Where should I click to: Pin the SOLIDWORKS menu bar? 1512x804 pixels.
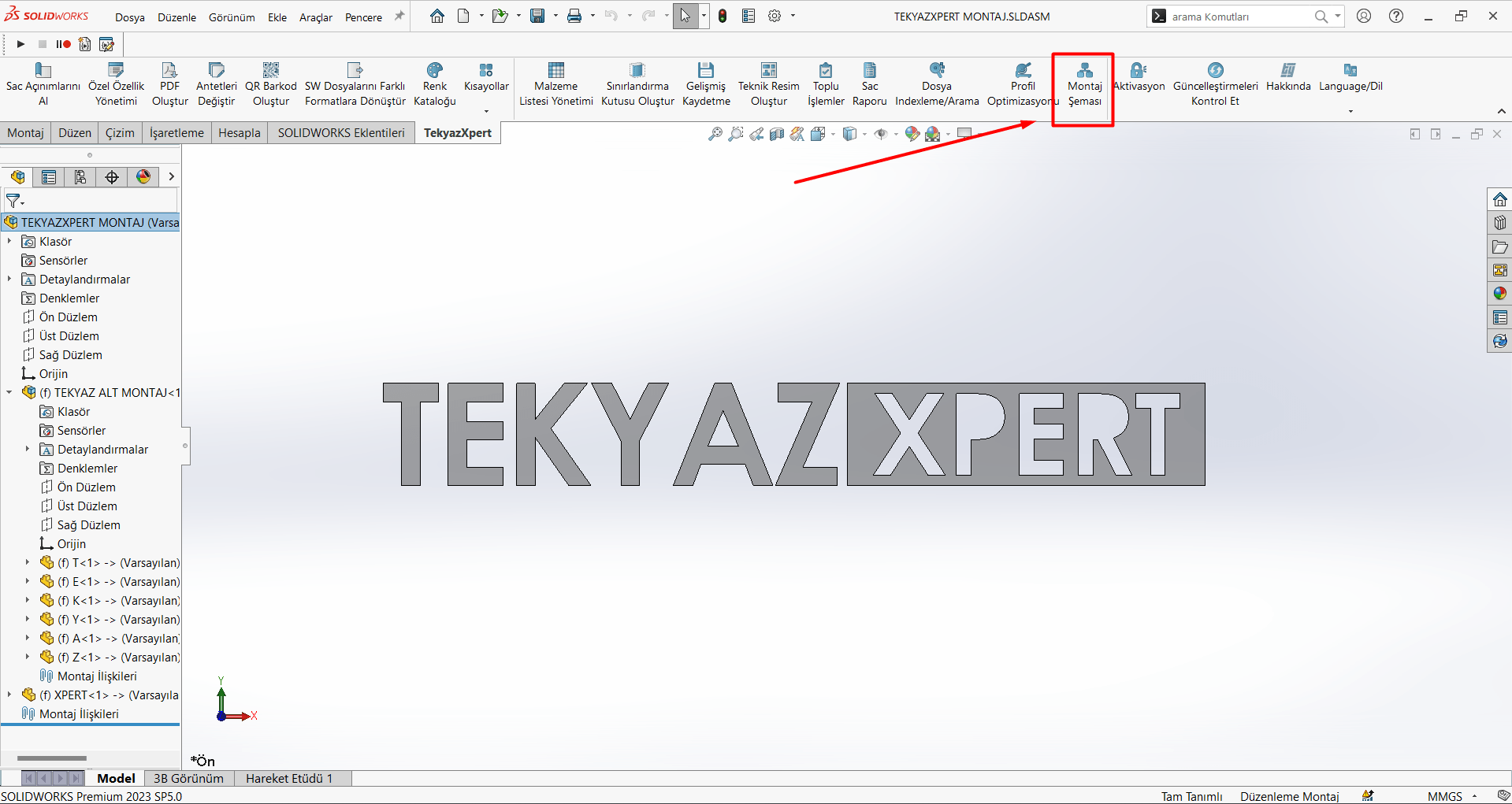(399, 16)
